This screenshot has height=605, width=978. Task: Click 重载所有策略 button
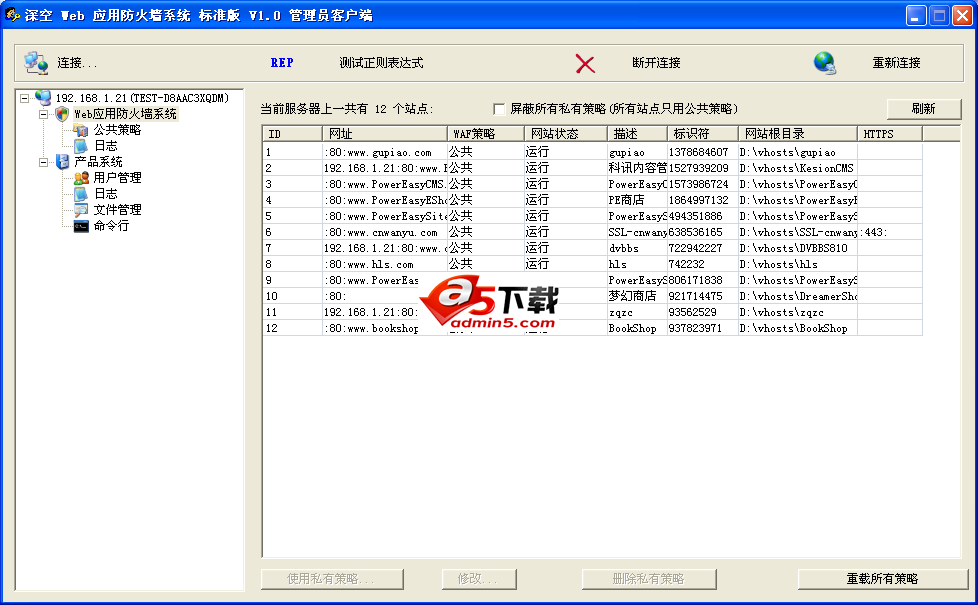coord(882,579)
